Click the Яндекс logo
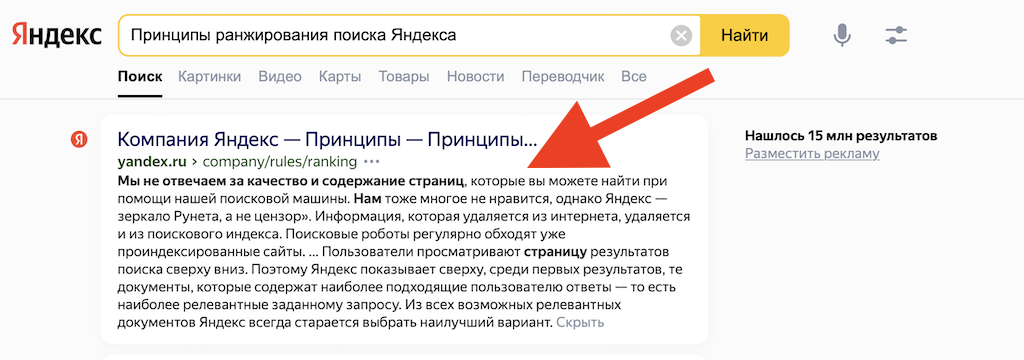Viewport: 1024px width, 360px height. (56, 35)
